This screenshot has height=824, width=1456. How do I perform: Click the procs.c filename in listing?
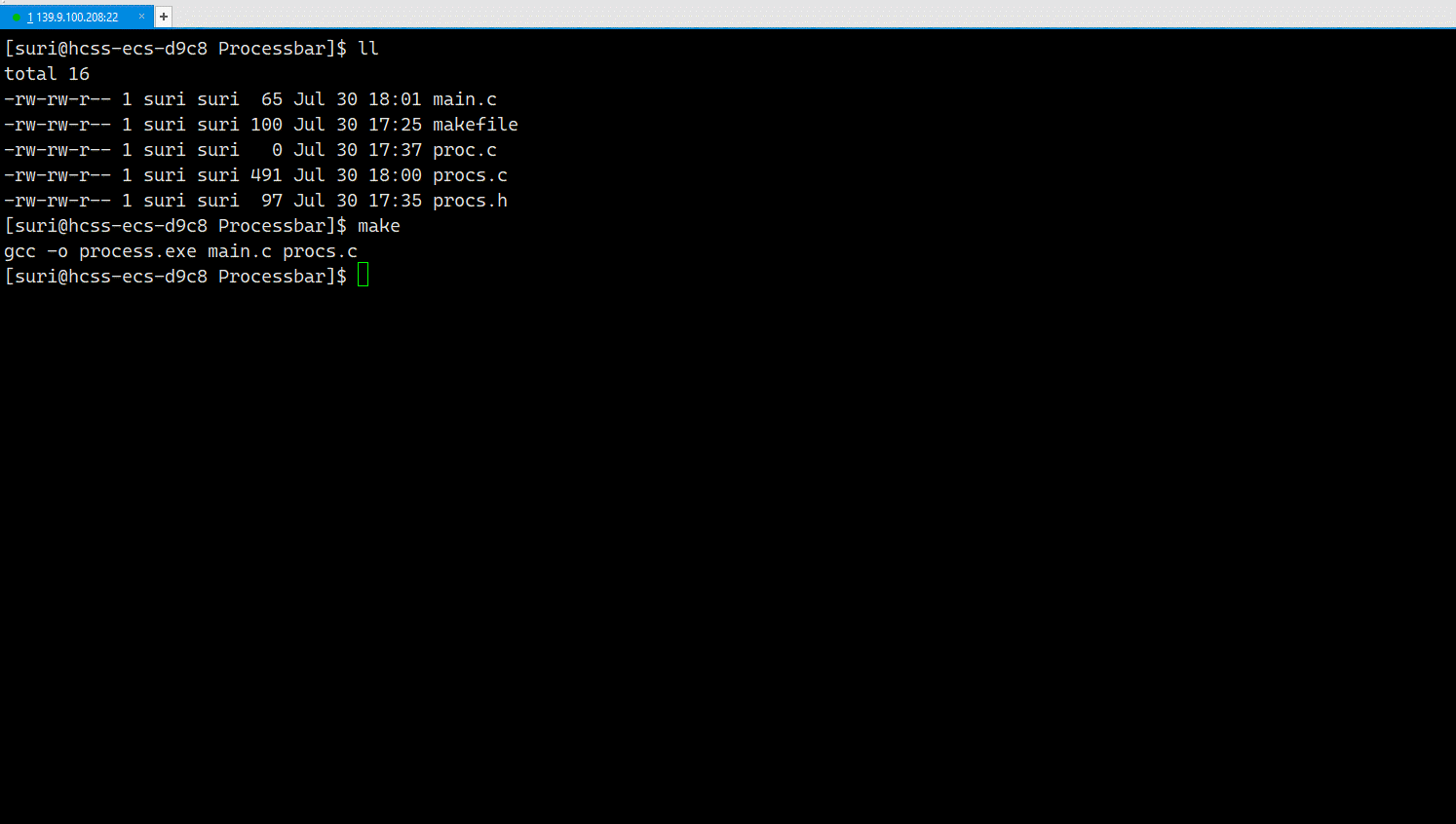pyautogui.click(x=470, y=175)
